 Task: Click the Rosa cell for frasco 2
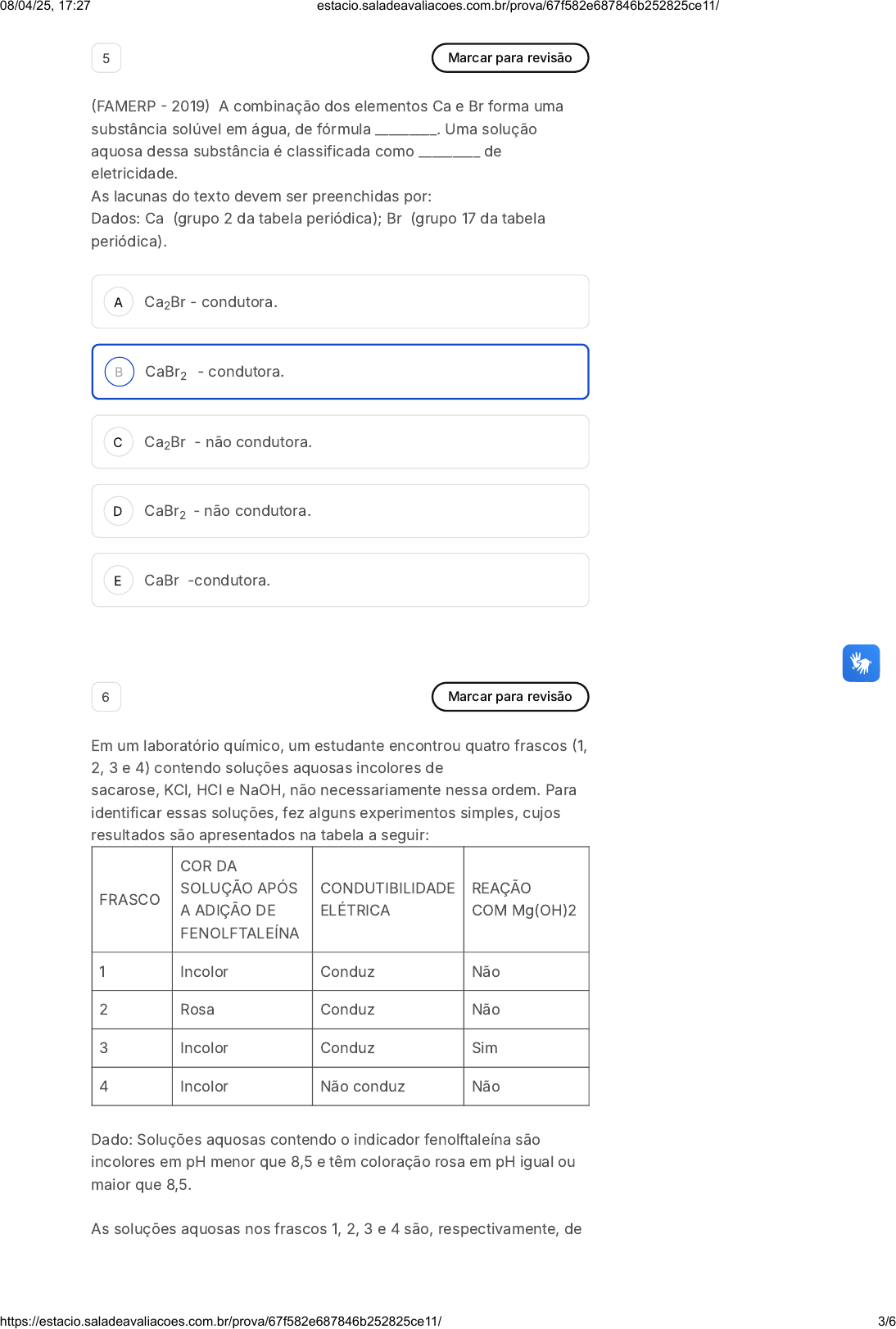(197, 1010)
